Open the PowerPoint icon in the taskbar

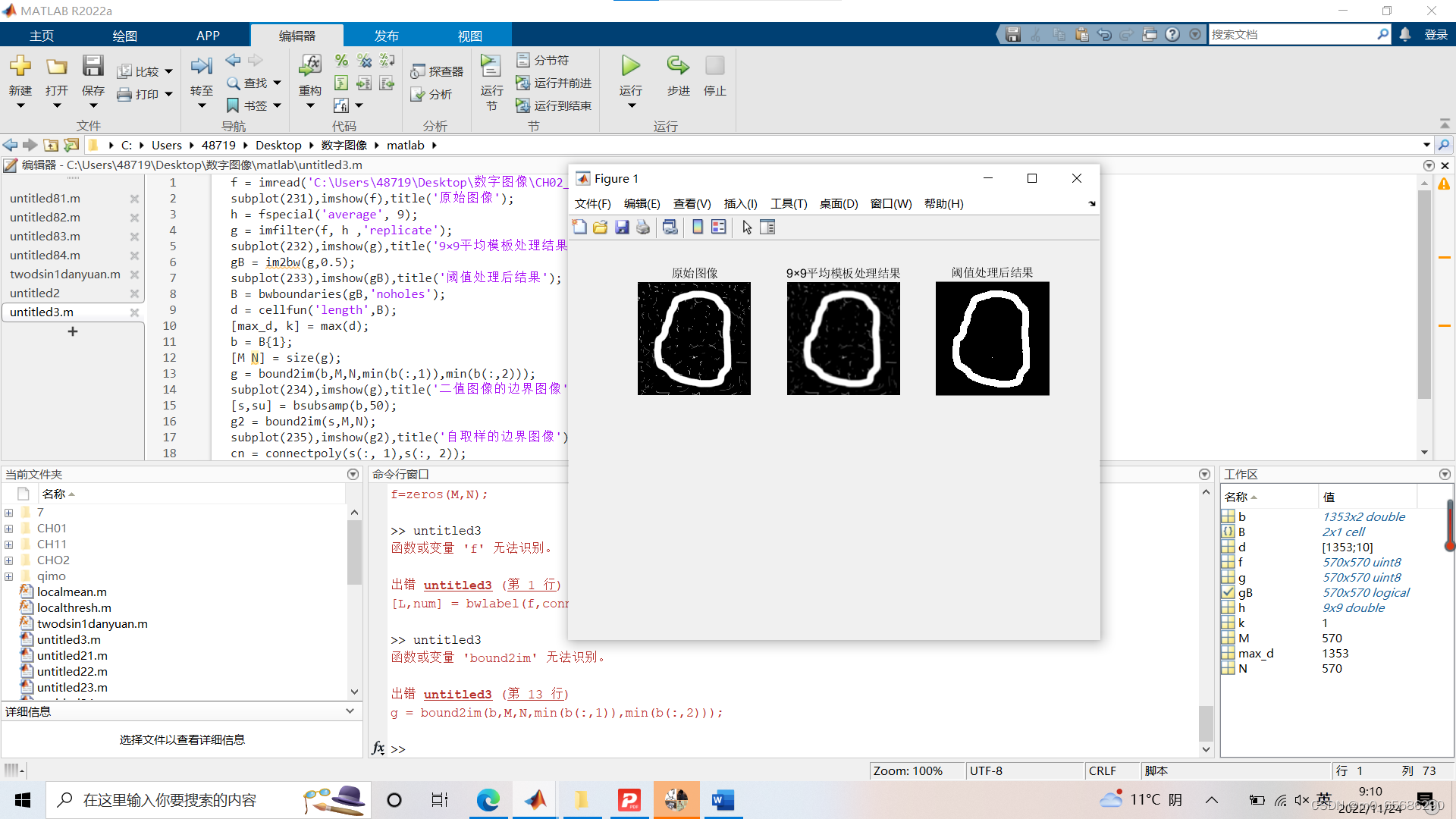tap(629, 800)
